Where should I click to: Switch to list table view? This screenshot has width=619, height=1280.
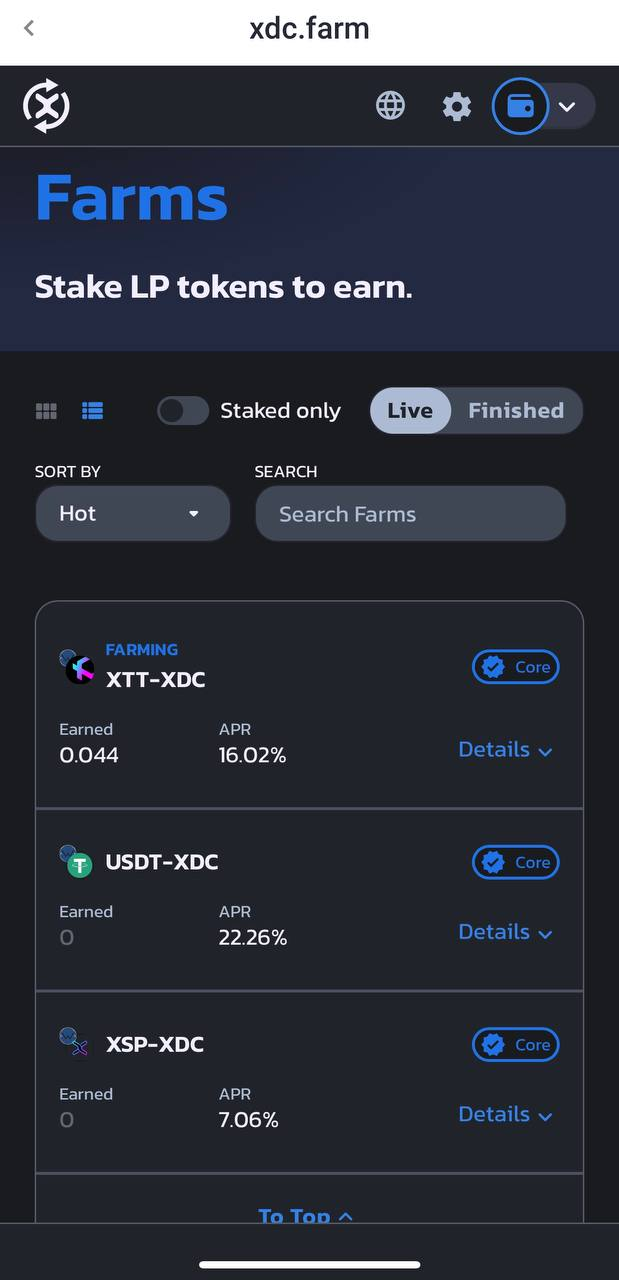click(93, 411)
